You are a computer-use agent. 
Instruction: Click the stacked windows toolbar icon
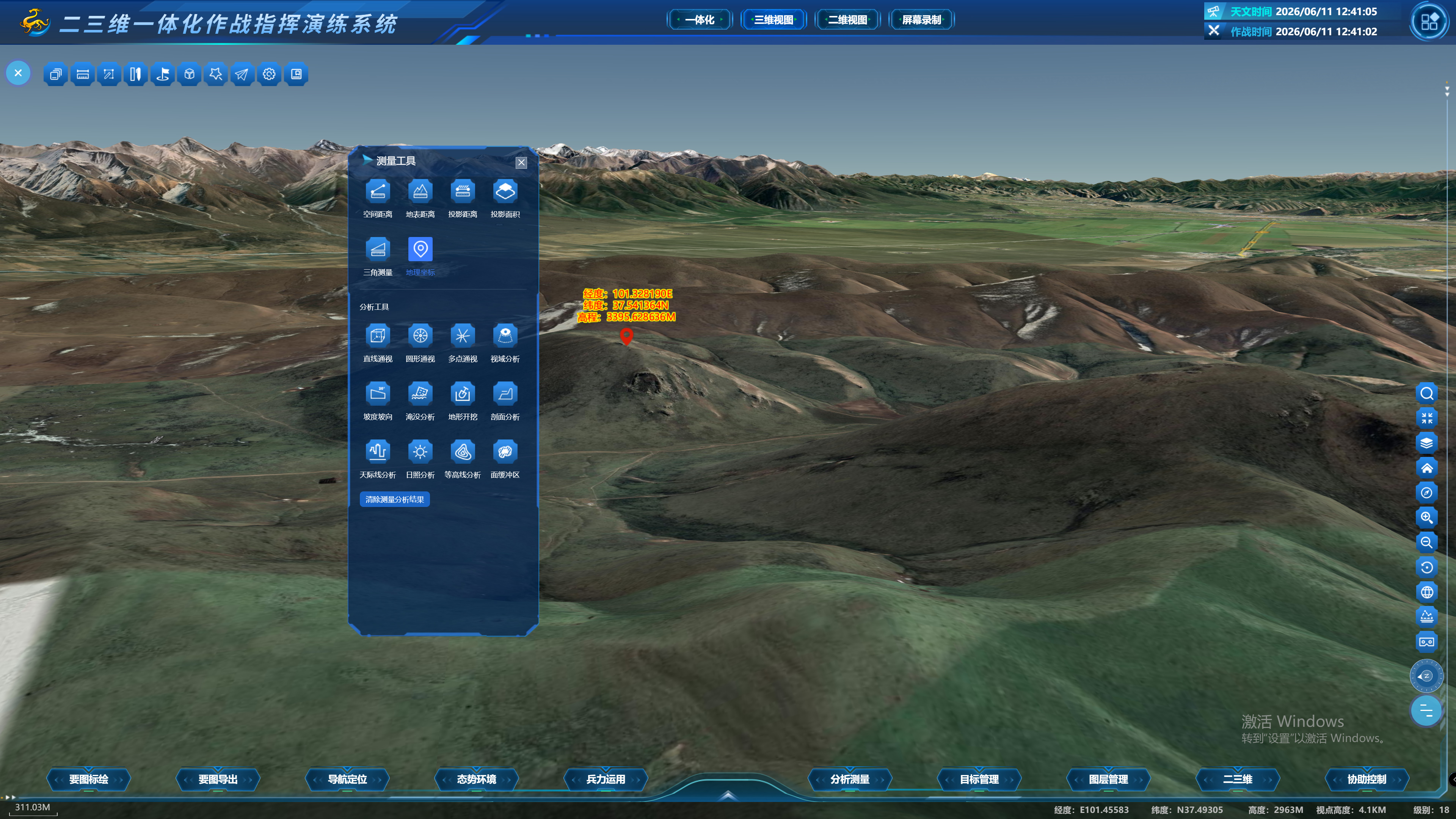click(x=55, y=74)
